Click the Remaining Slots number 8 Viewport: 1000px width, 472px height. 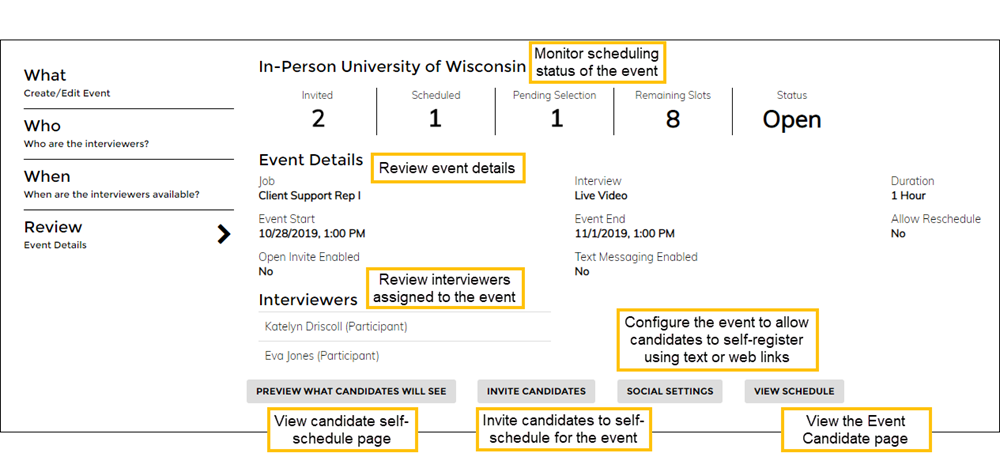[673, 119]
